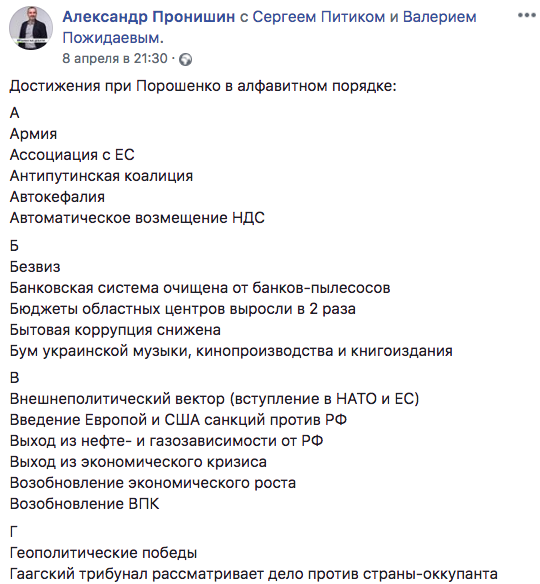Image resolution: width=540 pixels, height=584 pixels.
Task: Click the text line Армия
Action: pos(33,134)
